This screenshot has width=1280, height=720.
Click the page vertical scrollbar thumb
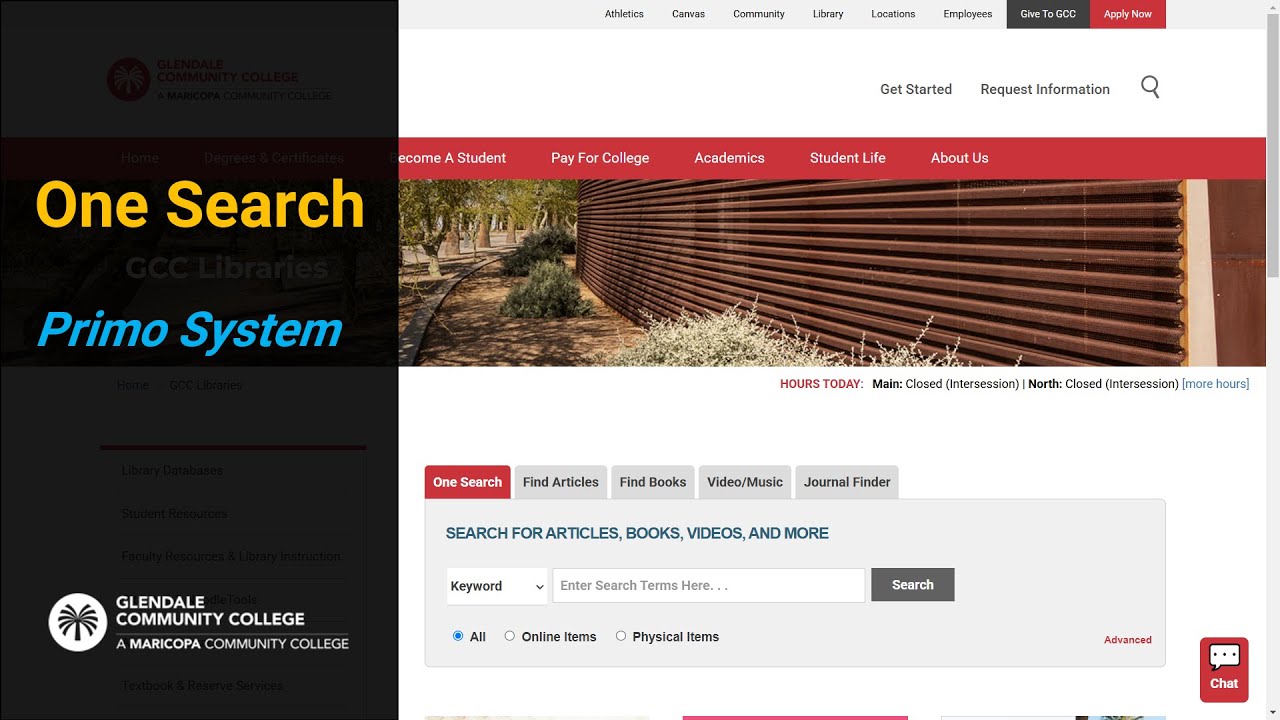[x=1273, y=145]
